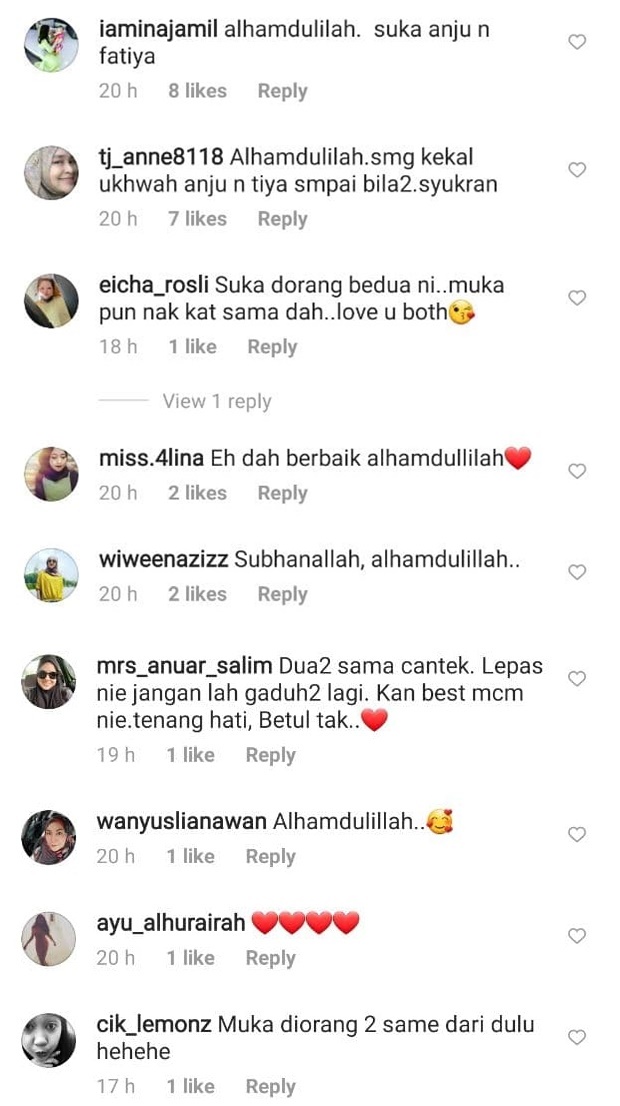
Task: Like wiweenazizz's Subhanallah comment via the heart
Action: tap(577, 572)
